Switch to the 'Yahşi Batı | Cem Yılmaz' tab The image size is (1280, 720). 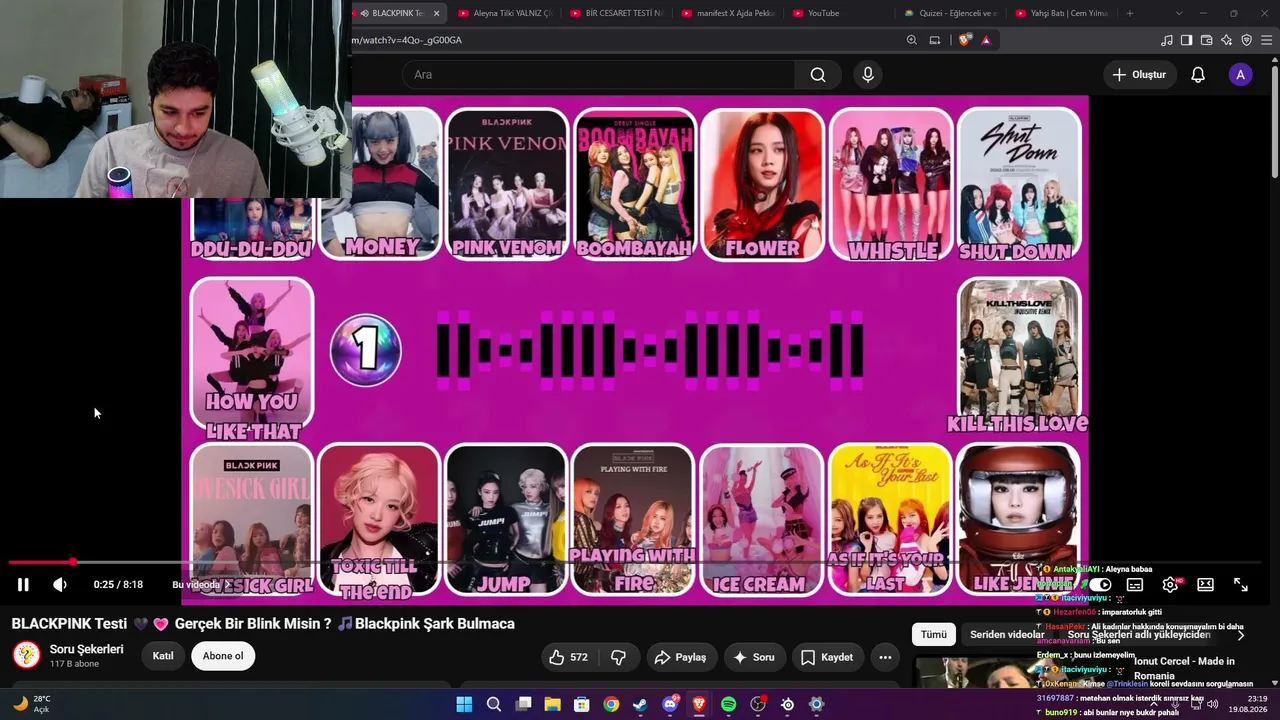pyautogui.click(x=1061, y=13)
